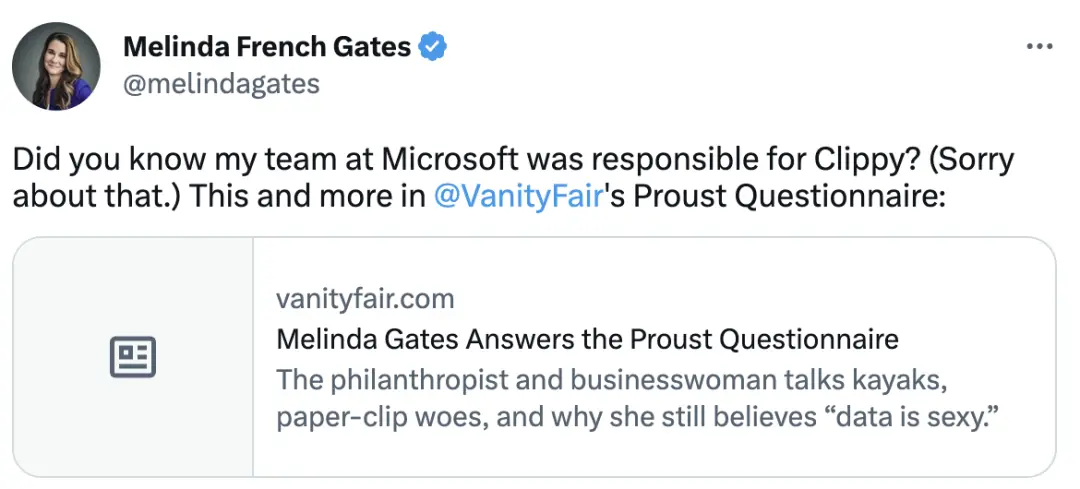
Task: Open the vanityfair.com domain label
Action: tap(365, 299)
